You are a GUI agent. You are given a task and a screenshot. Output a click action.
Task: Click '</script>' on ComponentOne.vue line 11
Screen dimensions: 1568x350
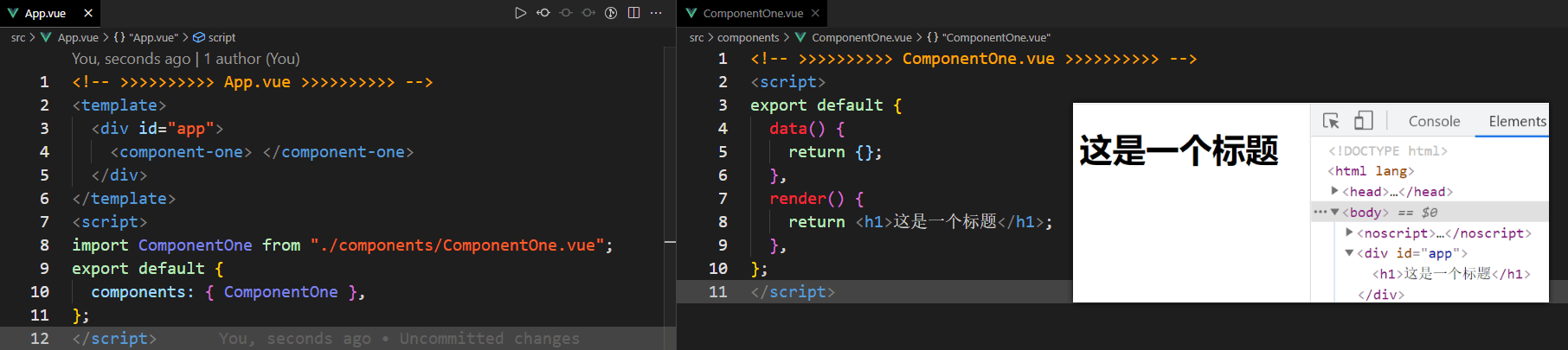tap(793, 292)
